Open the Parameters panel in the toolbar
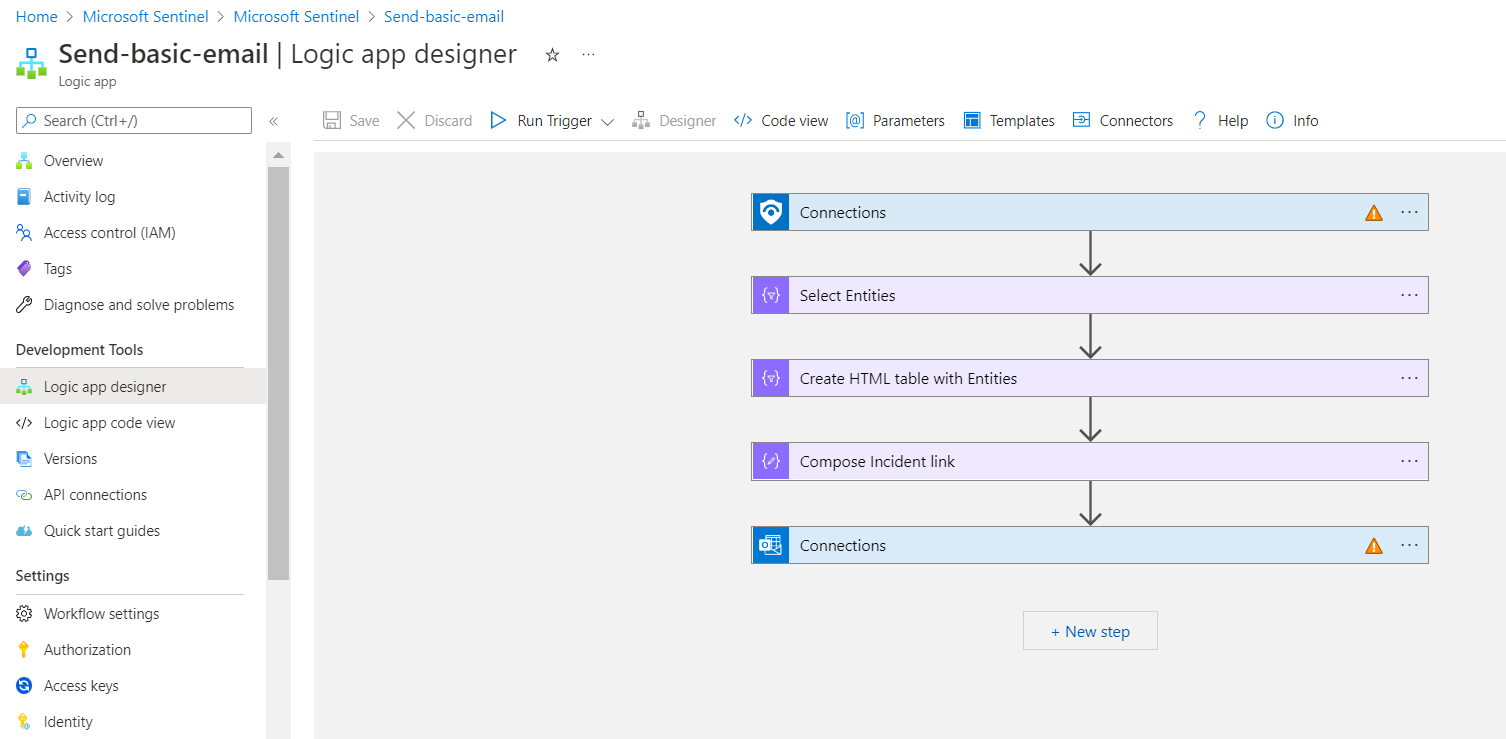This screenshot has width=1506, height=739. pos(895,120)
